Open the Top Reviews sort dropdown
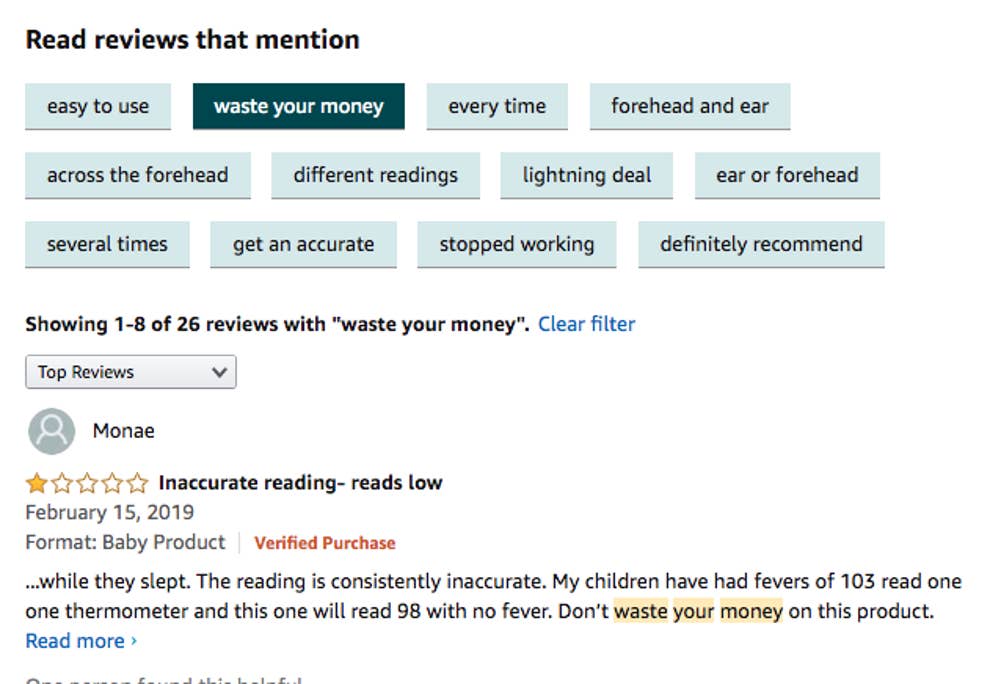This screenshot has width=990, height=684. (x=131, y=372)
